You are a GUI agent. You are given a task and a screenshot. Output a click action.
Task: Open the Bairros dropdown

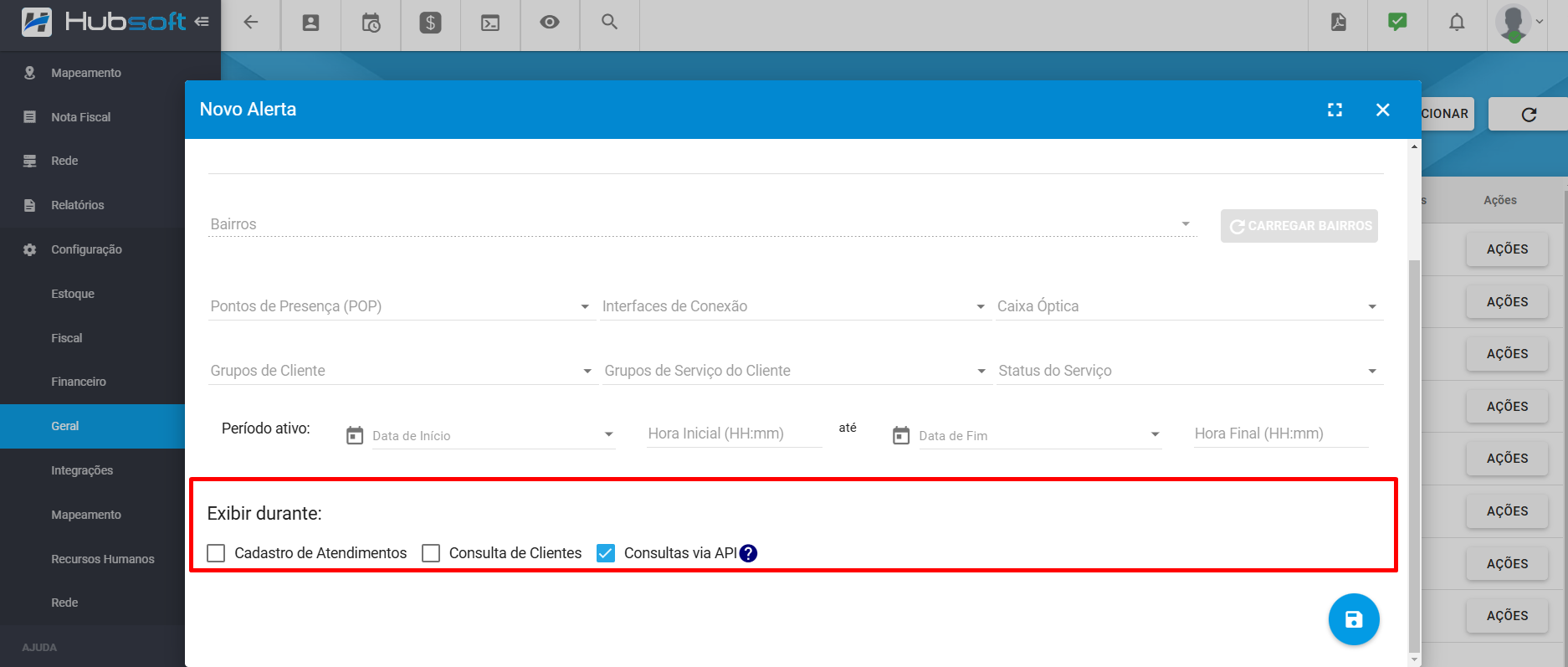pos(703,224)
